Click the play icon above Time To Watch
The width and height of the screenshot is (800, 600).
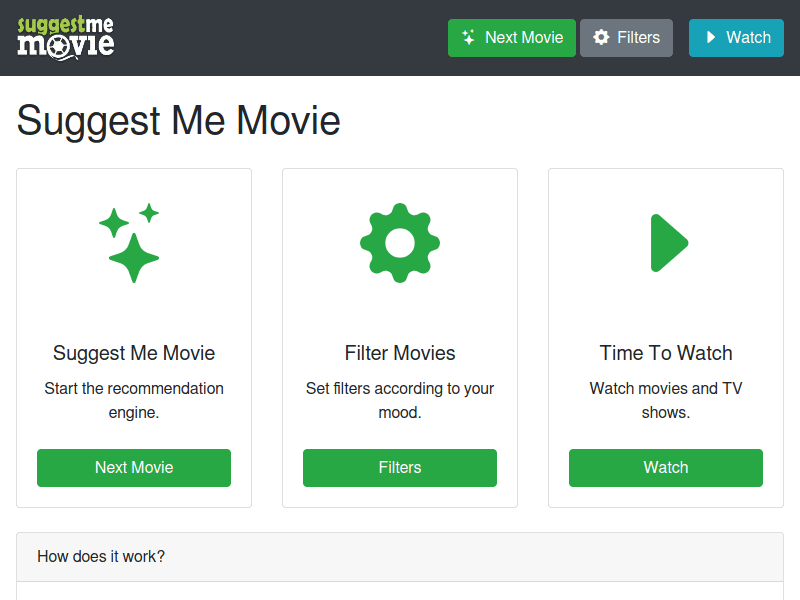click(x=666, y=242)
